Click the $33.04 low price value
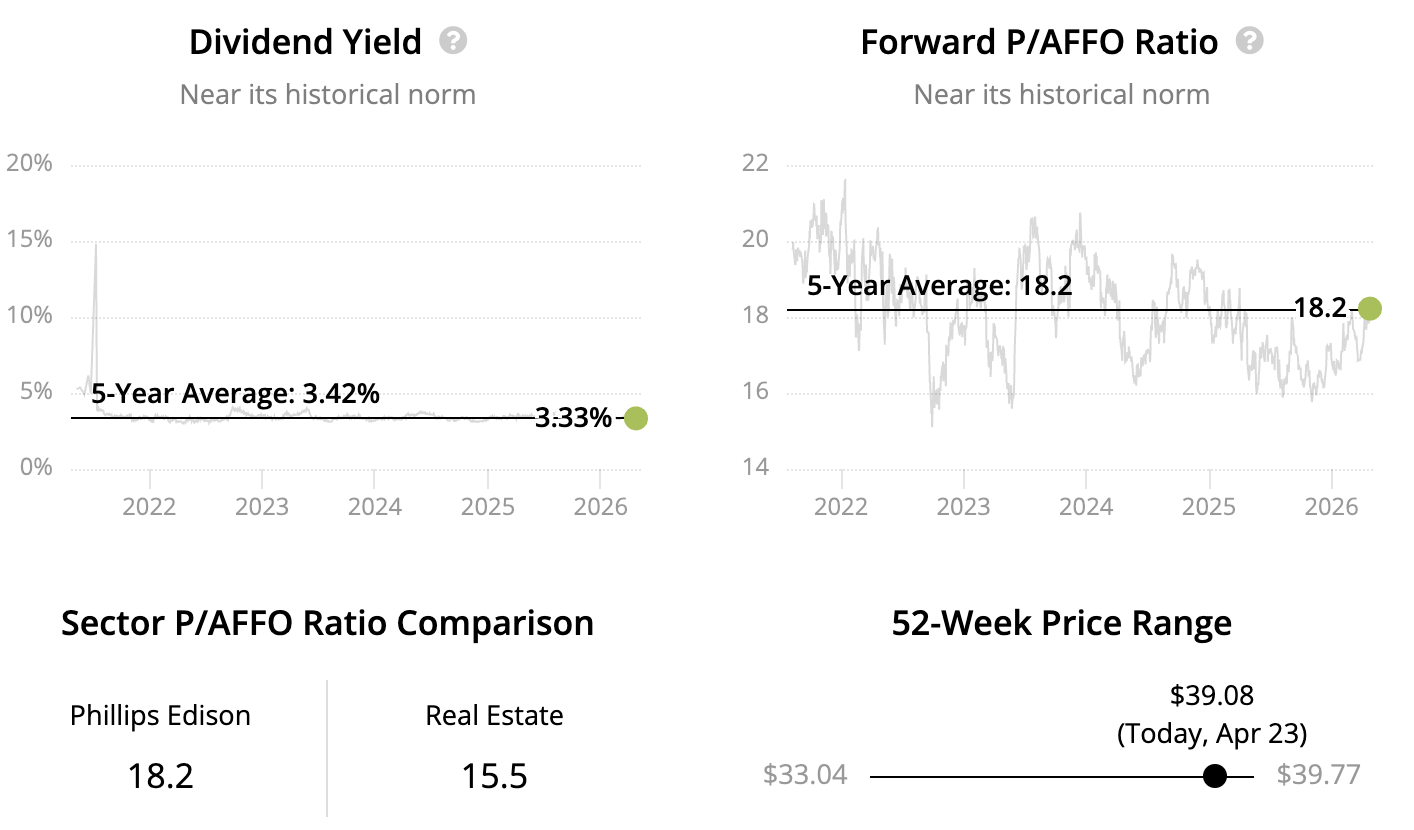The image size is (1414, 830). pos(804,776)
